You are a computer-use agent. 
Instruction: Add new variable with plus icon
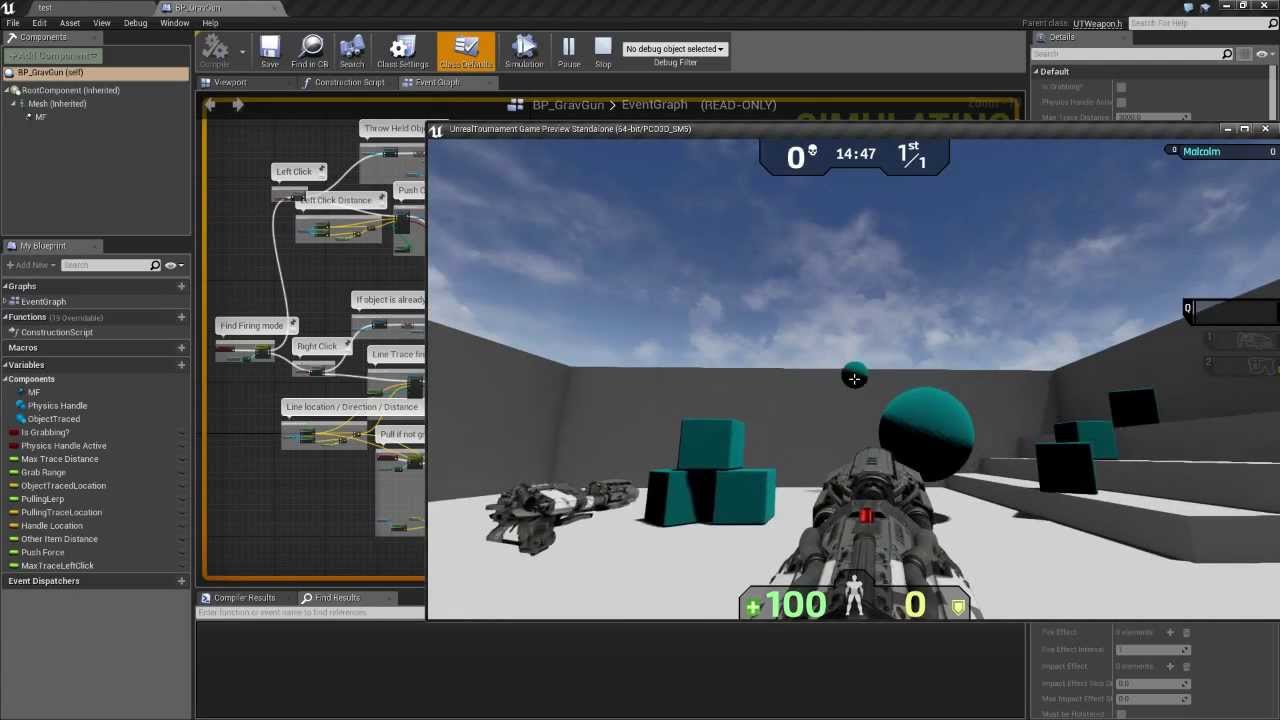(181, 365)
